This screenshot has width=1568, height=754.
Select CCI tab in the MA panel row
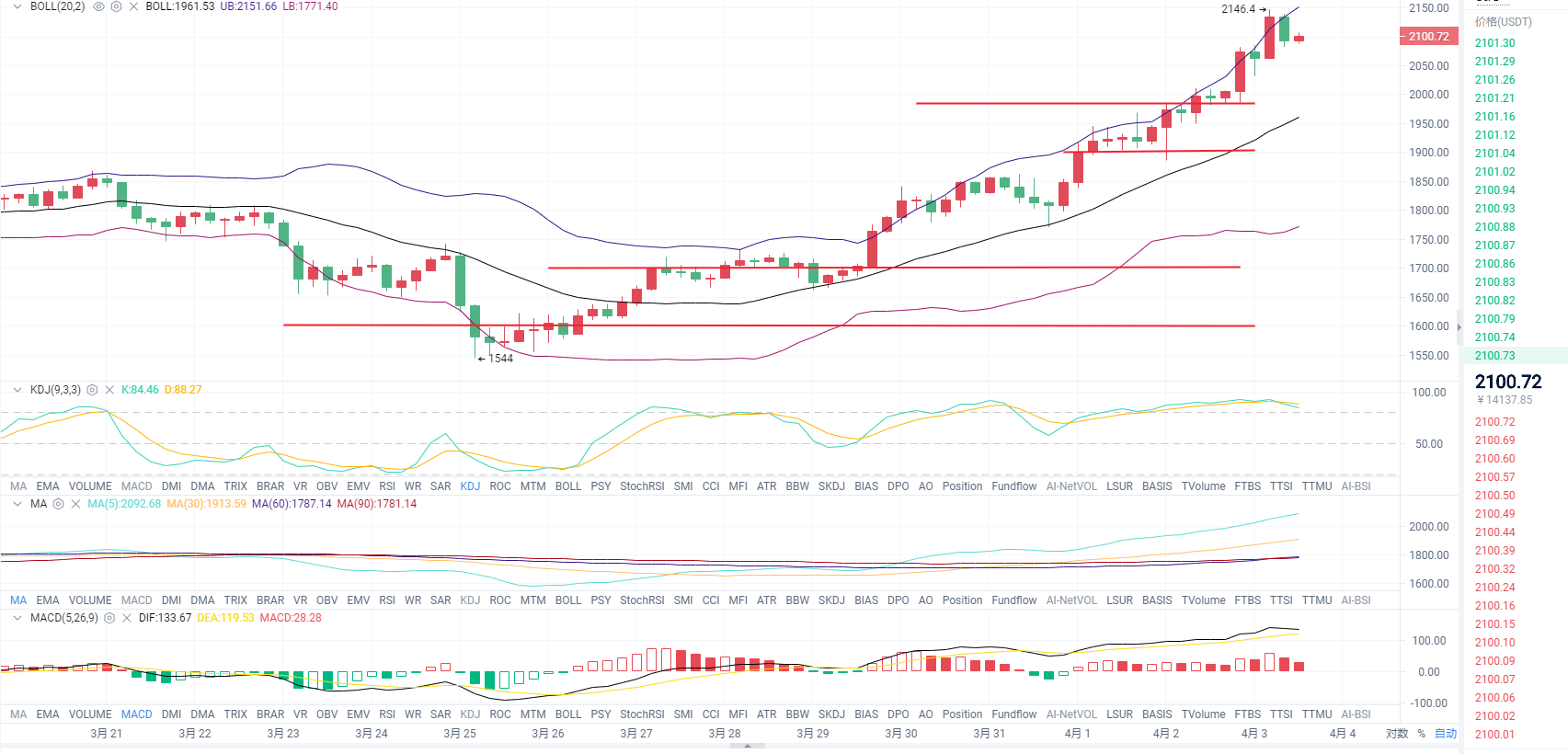click(x=711, y=600)
